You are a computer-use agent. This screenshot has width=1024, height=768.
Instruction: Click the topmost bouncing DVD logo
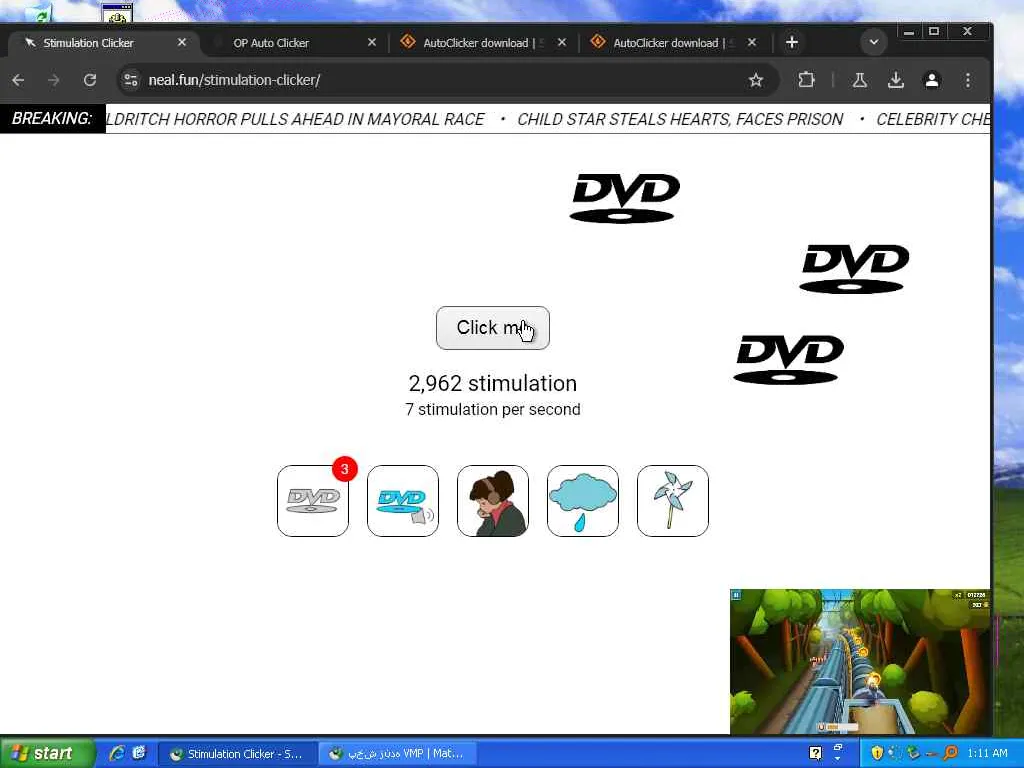pos(625,199)
